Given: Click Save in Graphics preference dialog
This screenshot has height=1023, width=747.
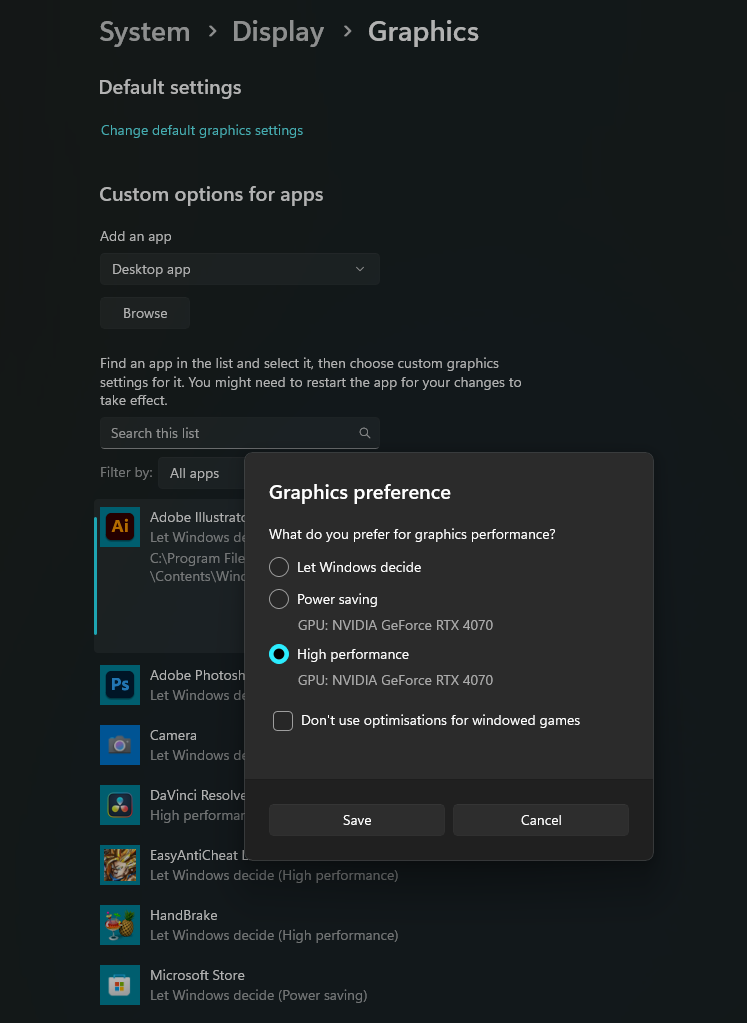Looking at the screenshot, I should tap(357, 820).
